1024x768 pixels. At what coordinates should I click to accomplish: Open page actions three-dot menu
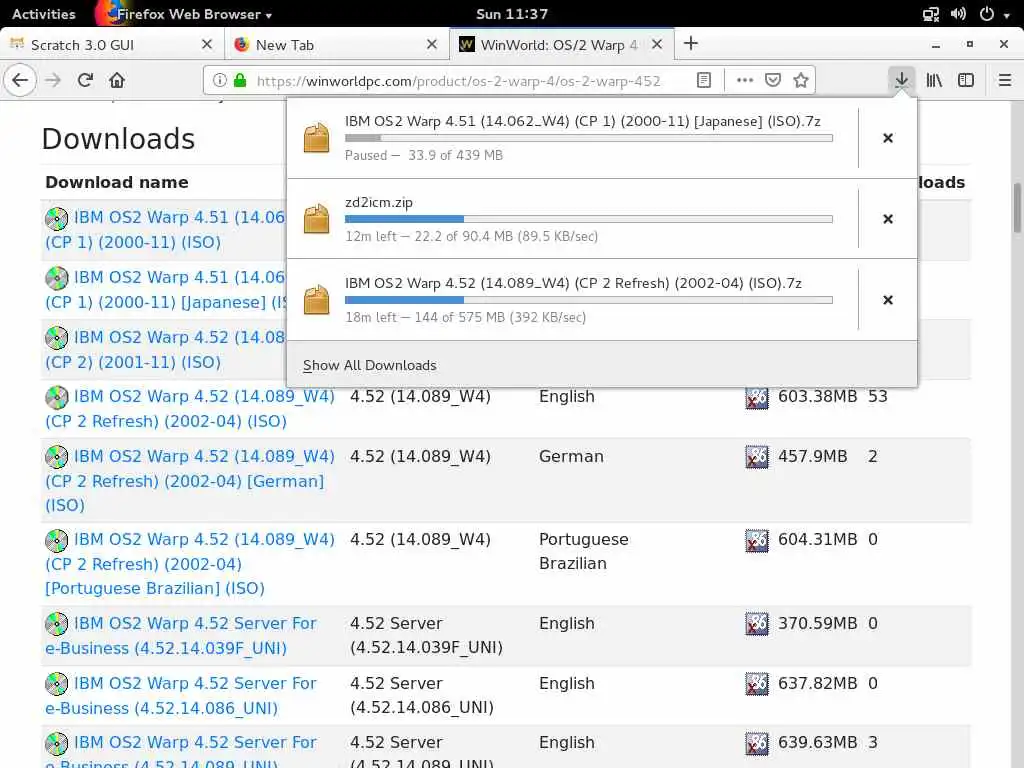pos(744,80)
